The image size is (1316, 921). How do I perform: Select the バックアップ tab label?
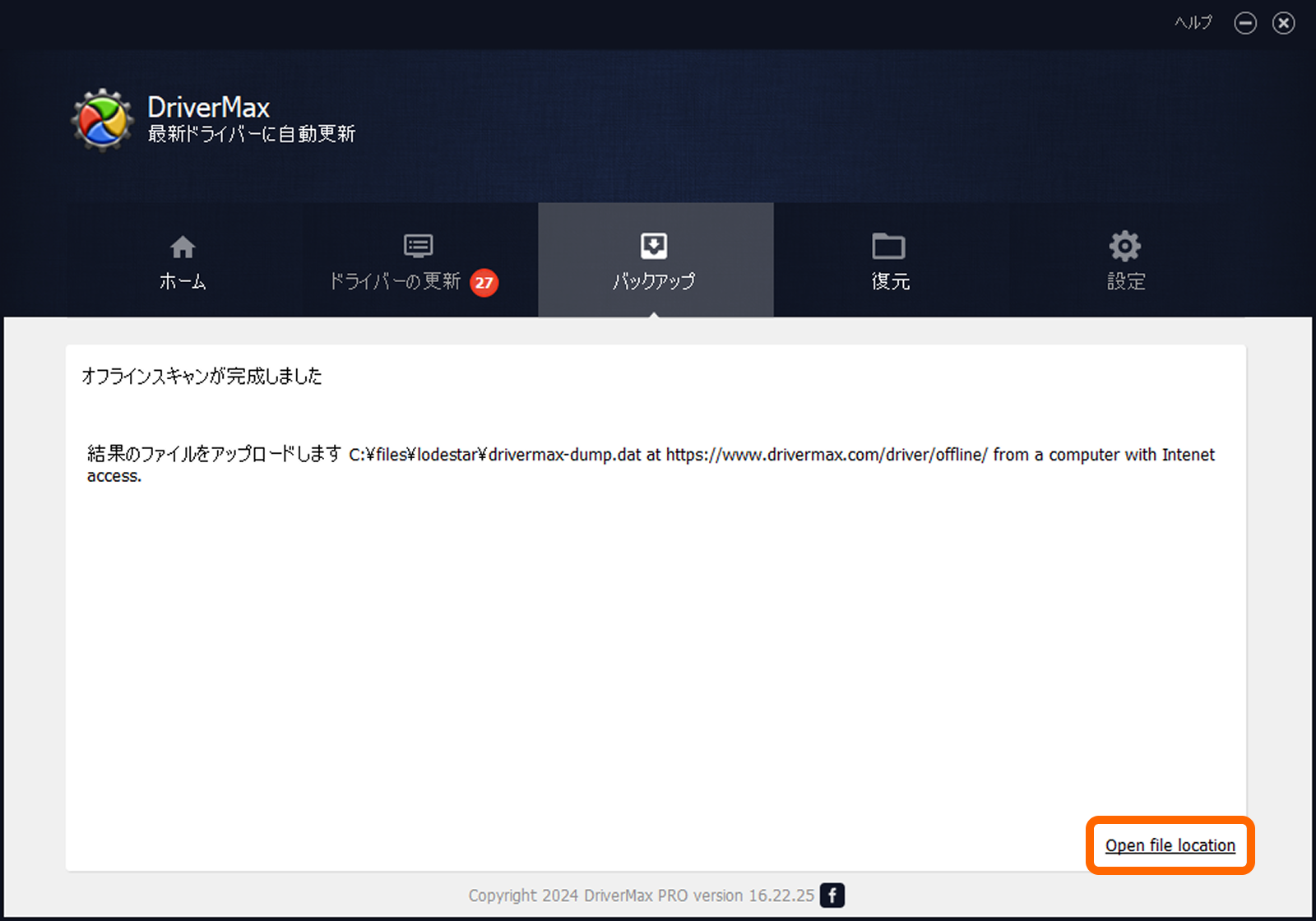click(654, 282)
